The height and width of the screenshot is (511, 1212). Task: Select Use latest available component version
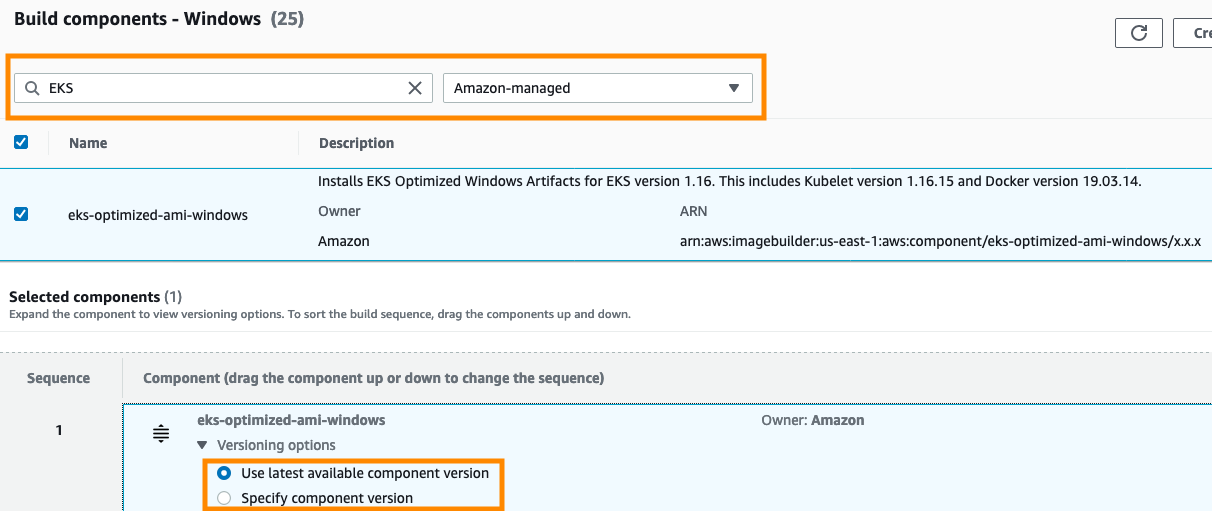click(224, 473)
